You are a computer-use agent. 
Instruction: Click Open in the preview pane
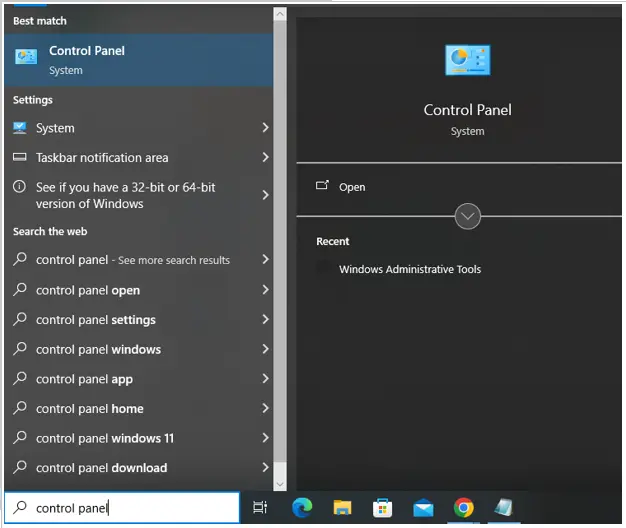click(352, 187)
